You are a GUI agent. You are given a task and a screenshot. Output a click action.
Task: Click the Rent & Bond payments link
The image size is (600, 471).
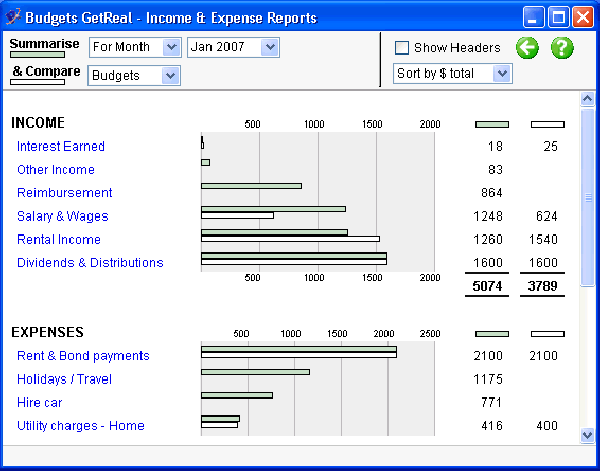click(83, 356)
